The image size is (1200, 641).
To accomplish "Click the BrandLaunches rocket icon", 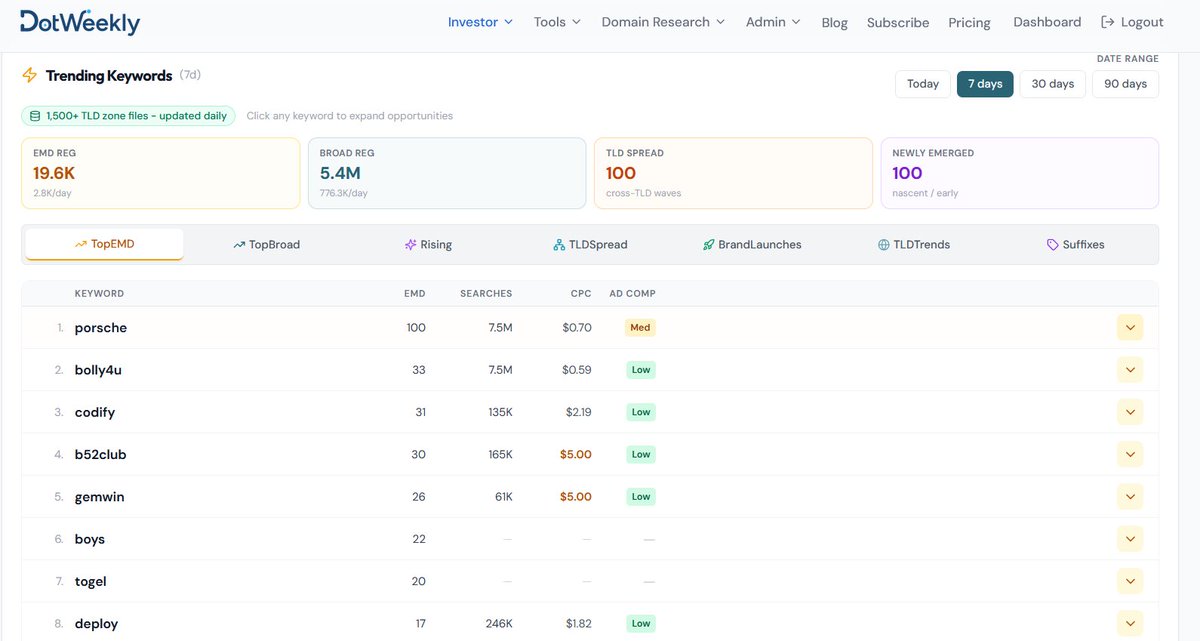I will 709,244.
